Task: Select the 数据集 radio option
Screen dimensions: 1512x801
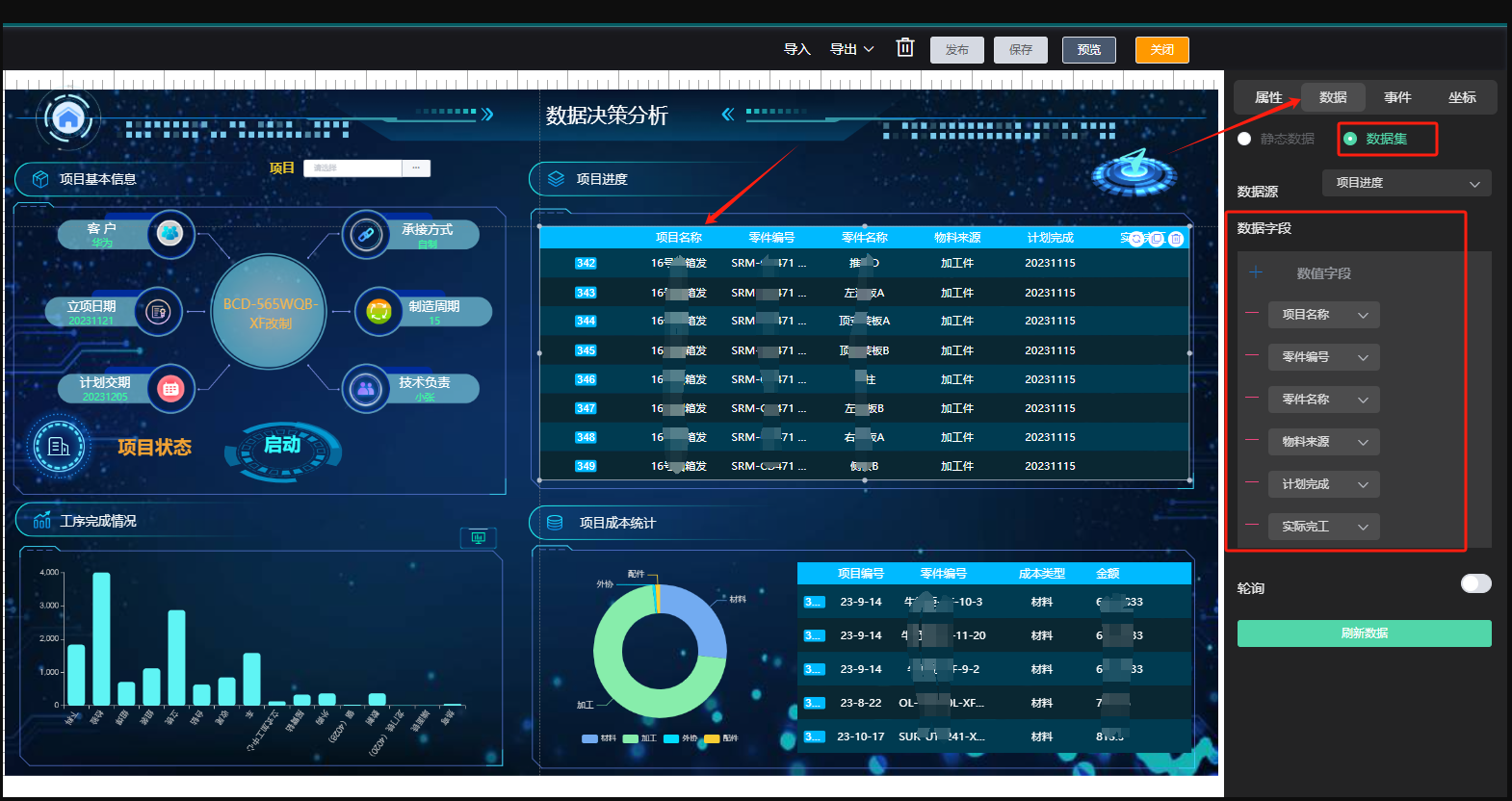Action: coord(1350,139)
